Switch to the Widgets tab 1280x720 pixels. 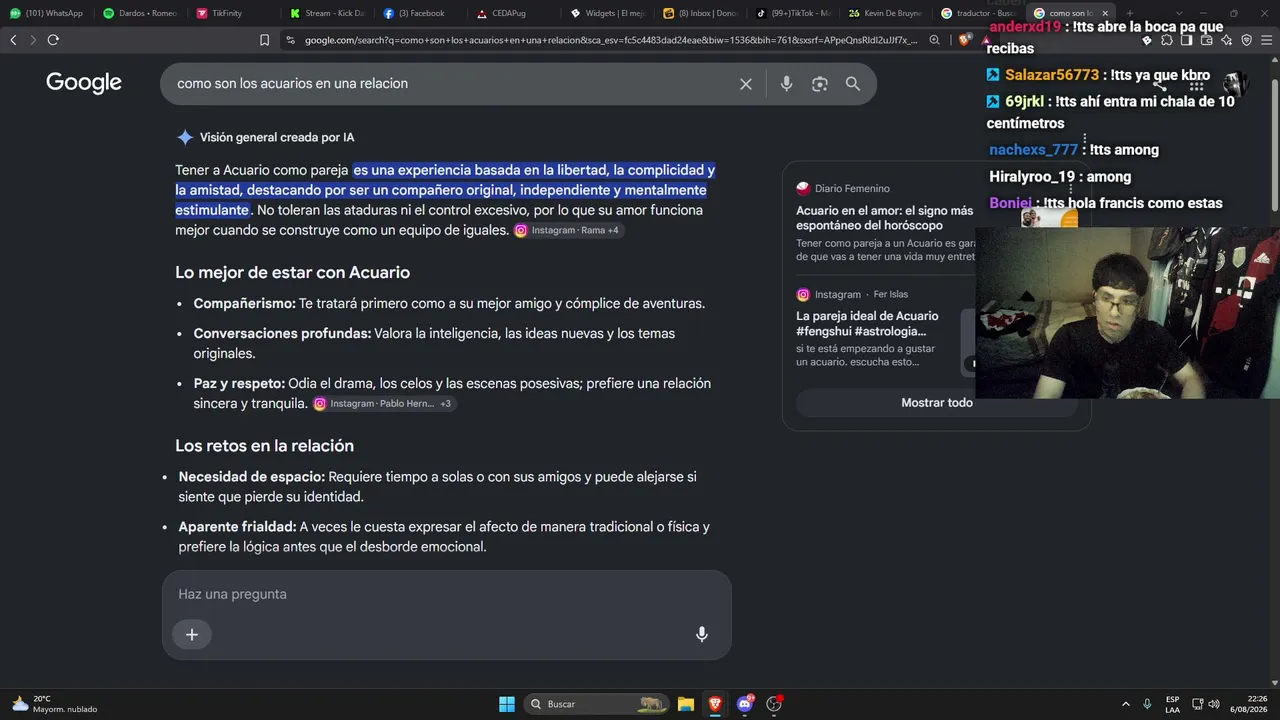coord(606,13)
